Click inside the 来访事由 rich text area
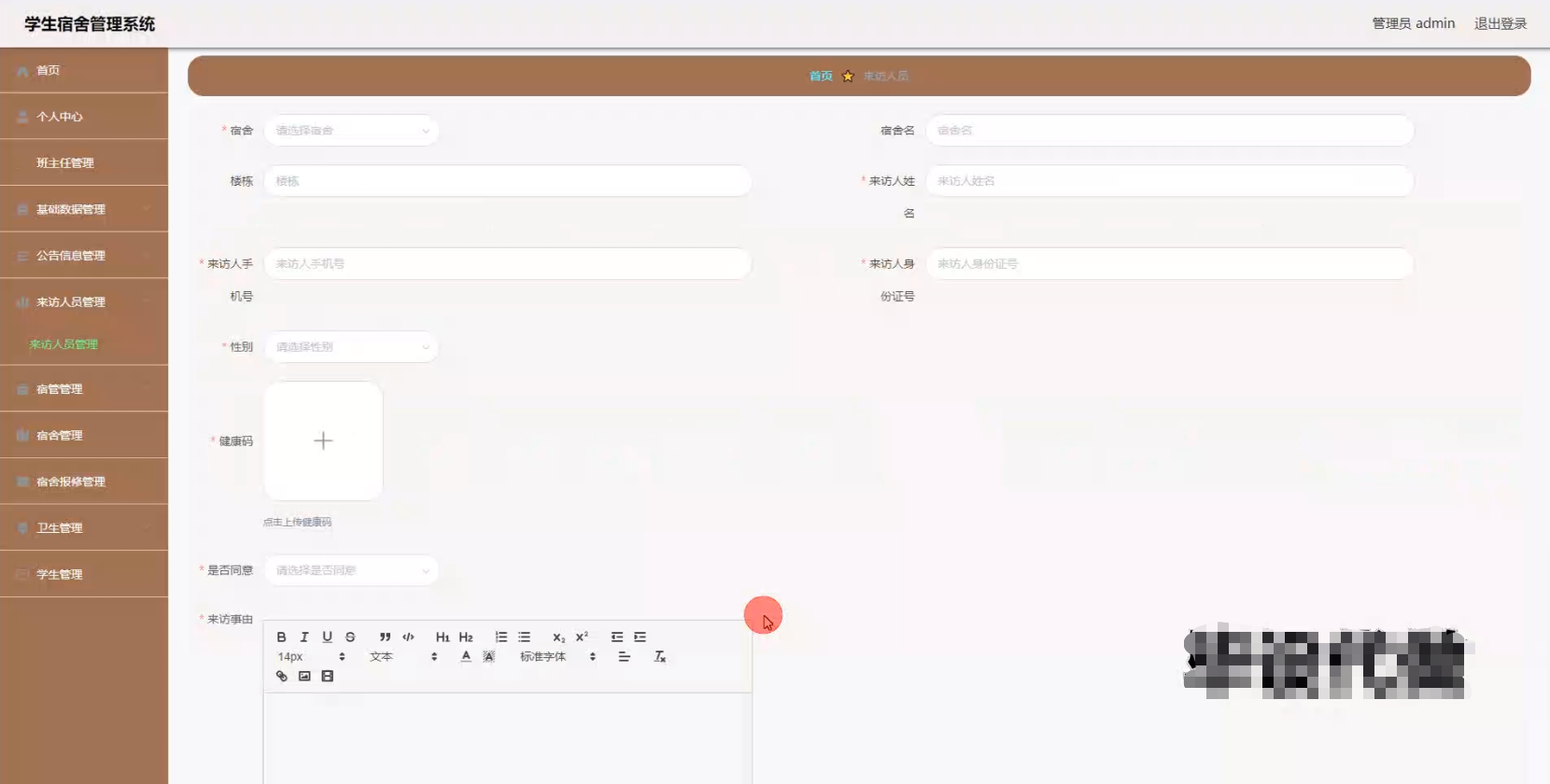The height and width of the screenshot is (784, 1550). coord(508,738)
